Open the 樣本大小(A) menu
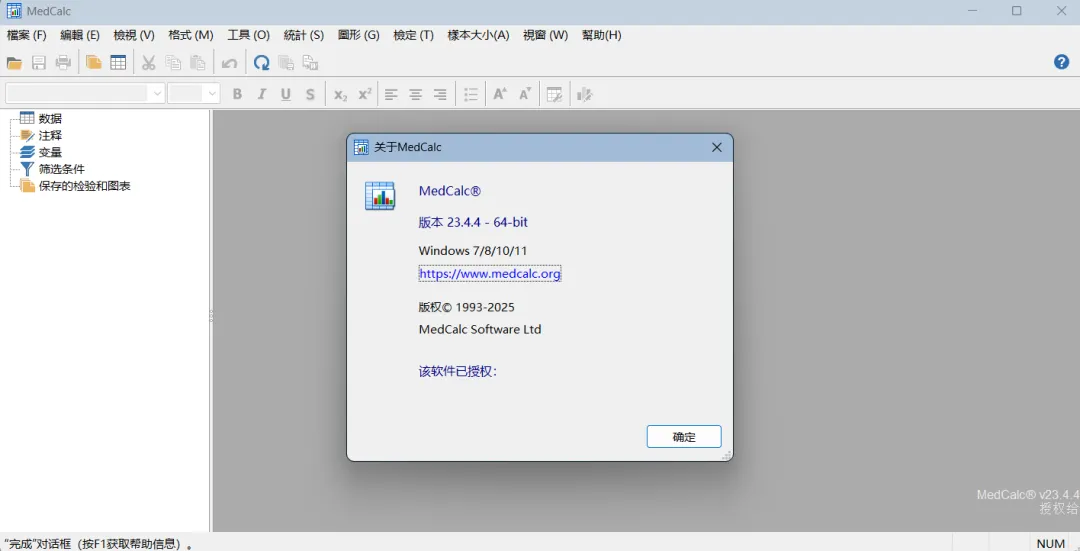Viewport: 1080px width, 551px height. point(479,35)
